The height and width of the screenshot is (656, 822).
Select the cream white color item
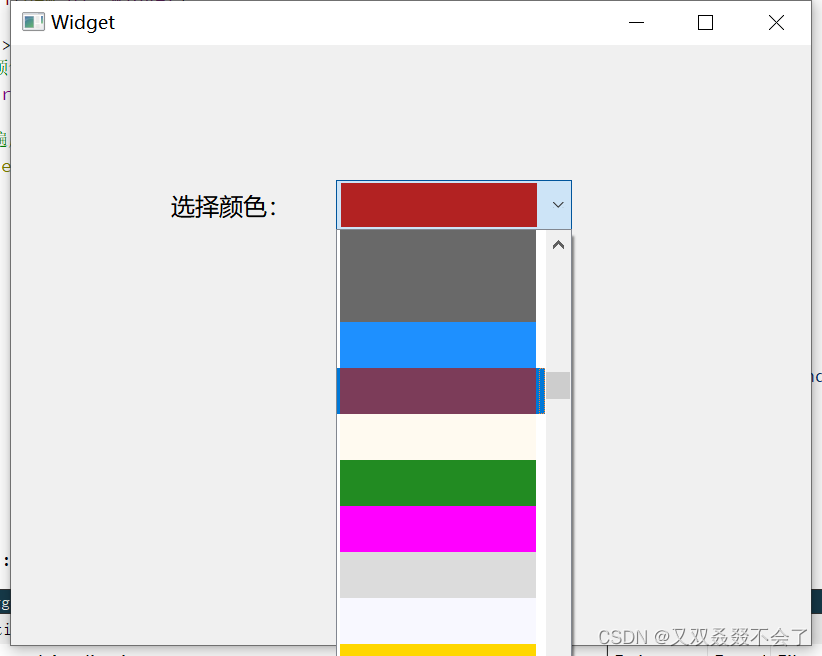(x=438, y=437)
